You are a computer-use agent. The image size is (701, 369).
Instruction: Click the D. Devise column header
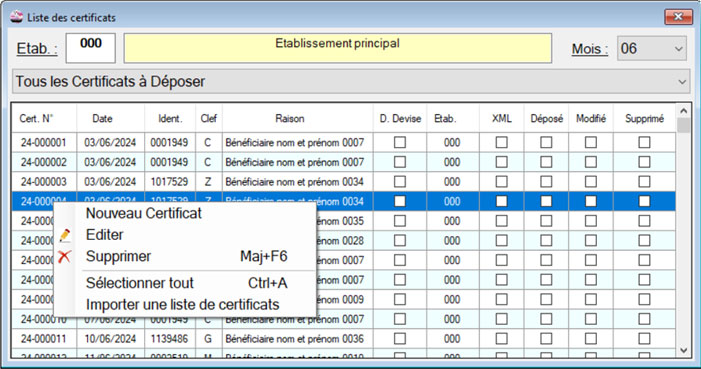pos(400,119)
